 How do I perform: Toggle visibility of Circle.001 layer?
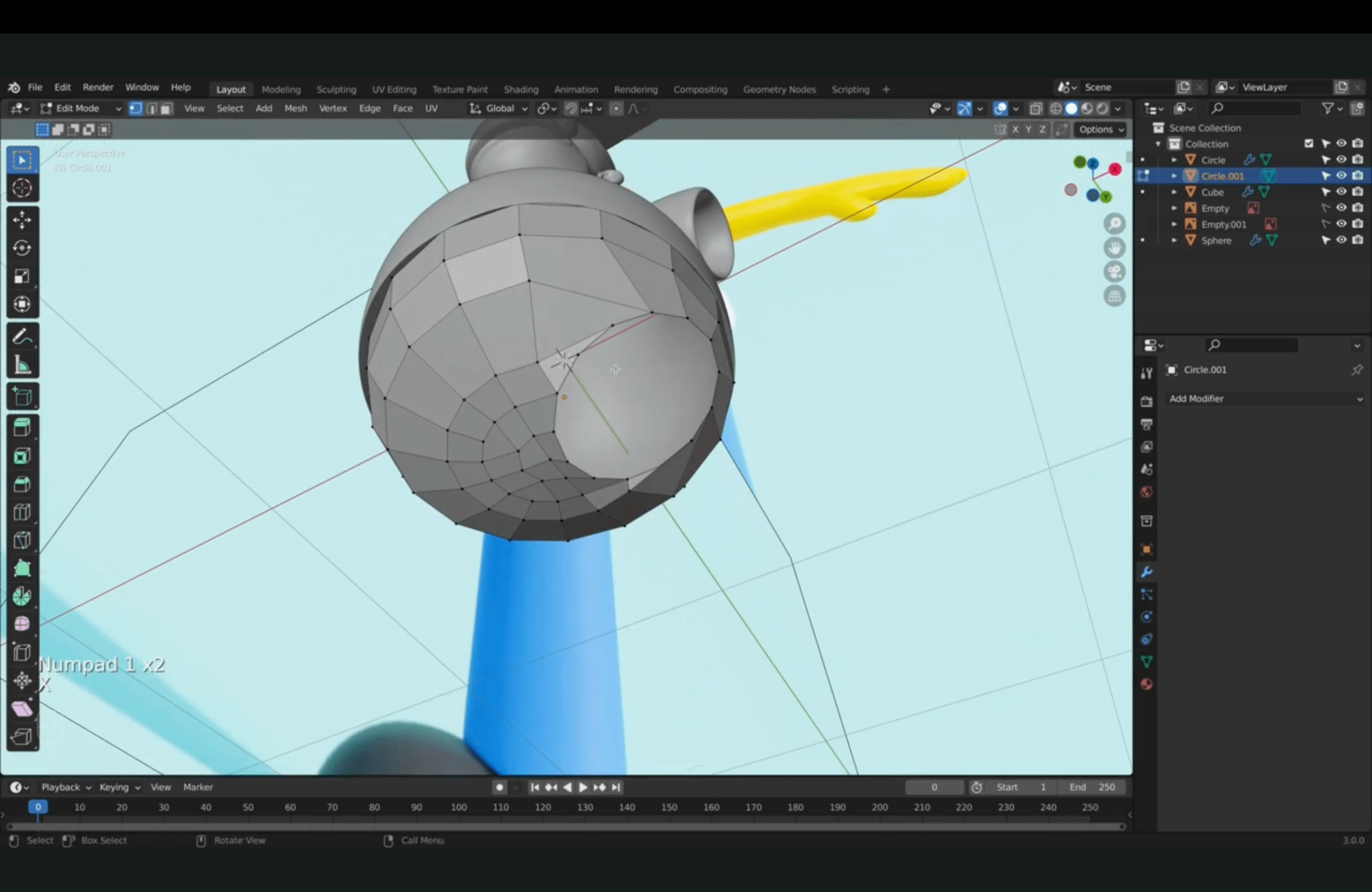[x=1339, y=175]
